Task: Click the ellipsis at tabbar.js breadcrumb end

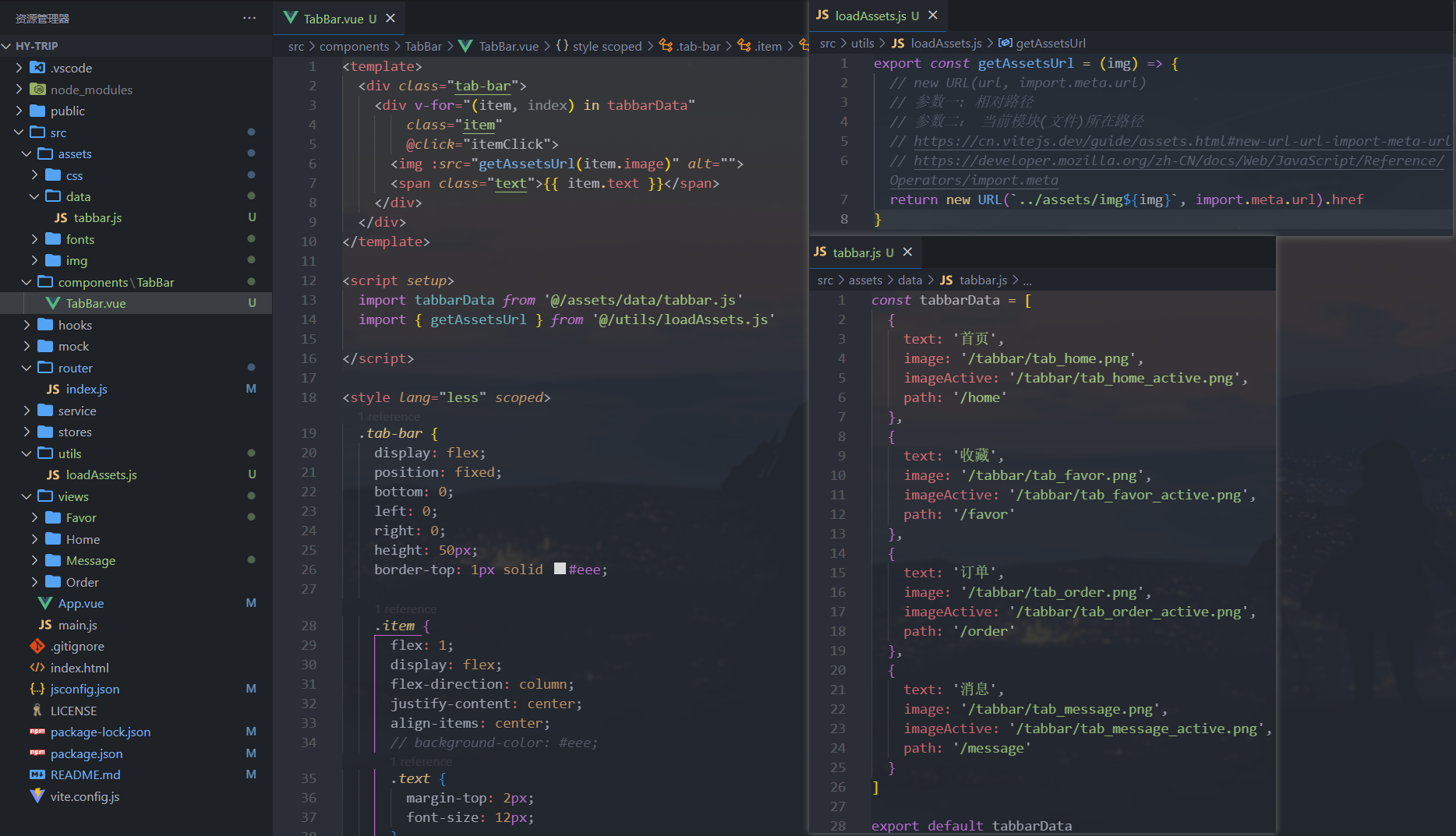Action: [x=1027, y=280]
